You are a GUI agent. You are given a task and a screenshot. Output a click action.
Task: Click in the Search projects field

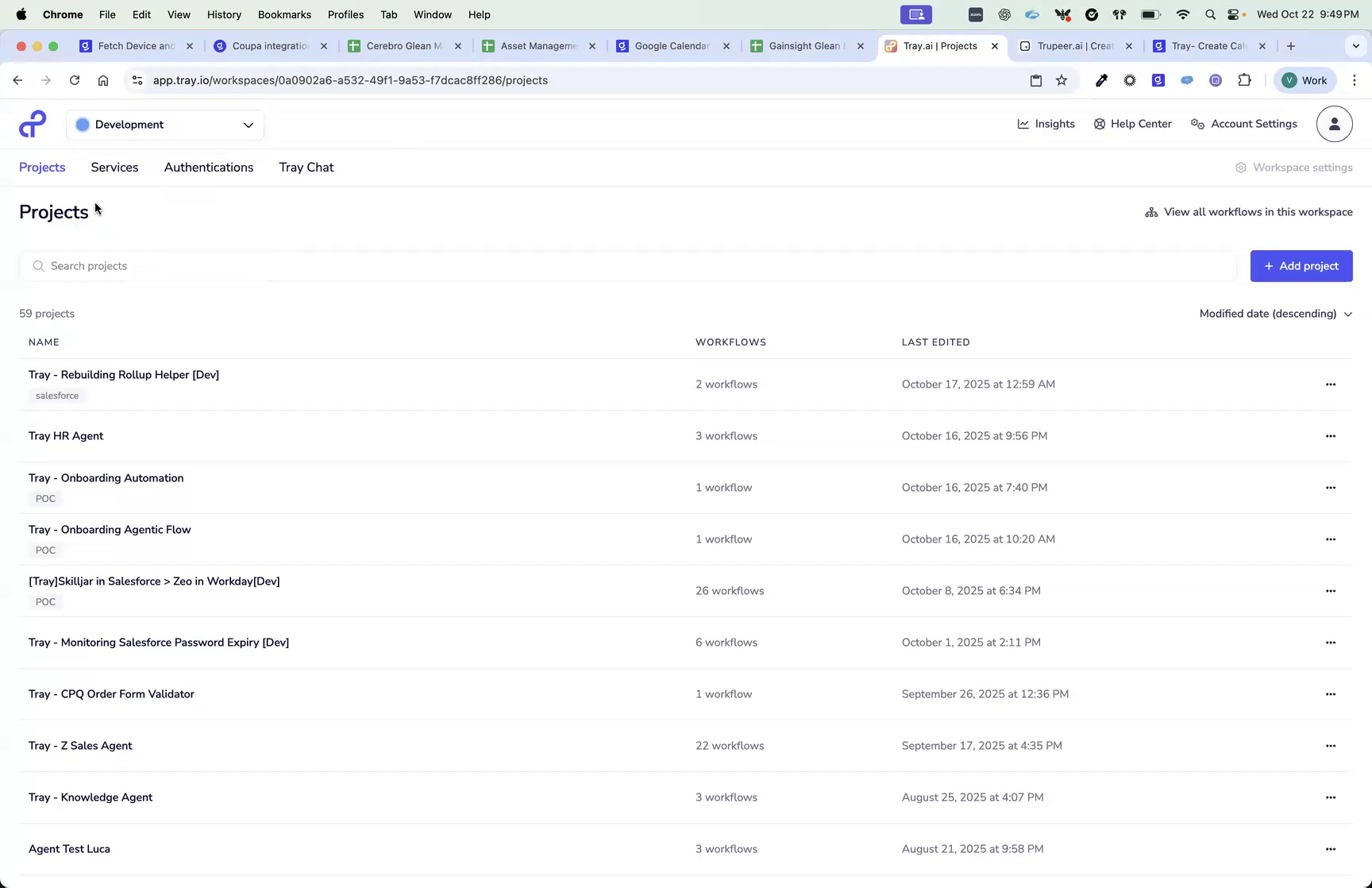pyautogui.click(x=318, y=265)
